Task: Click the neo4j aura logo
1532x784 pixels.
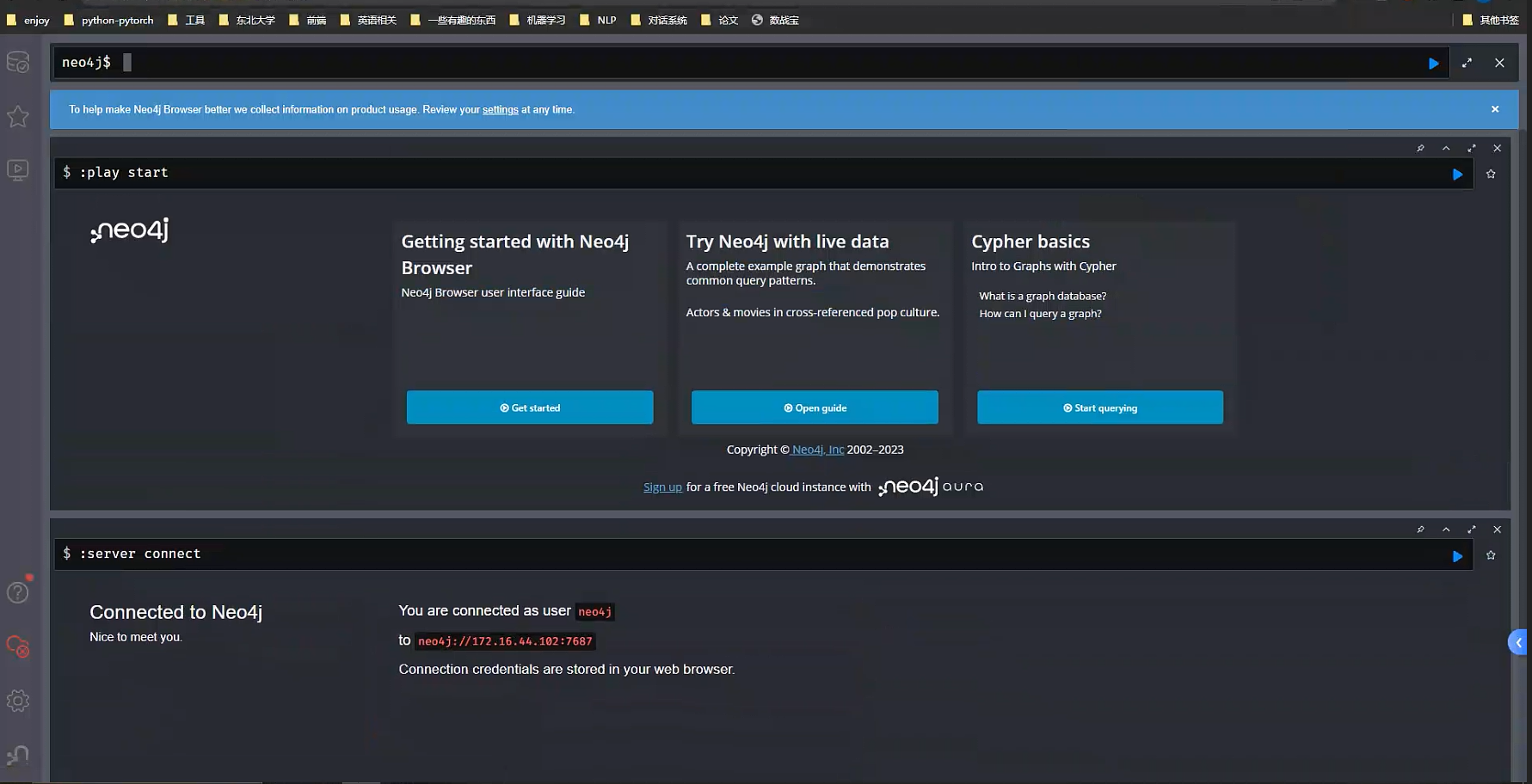Action: coord(931,487)
